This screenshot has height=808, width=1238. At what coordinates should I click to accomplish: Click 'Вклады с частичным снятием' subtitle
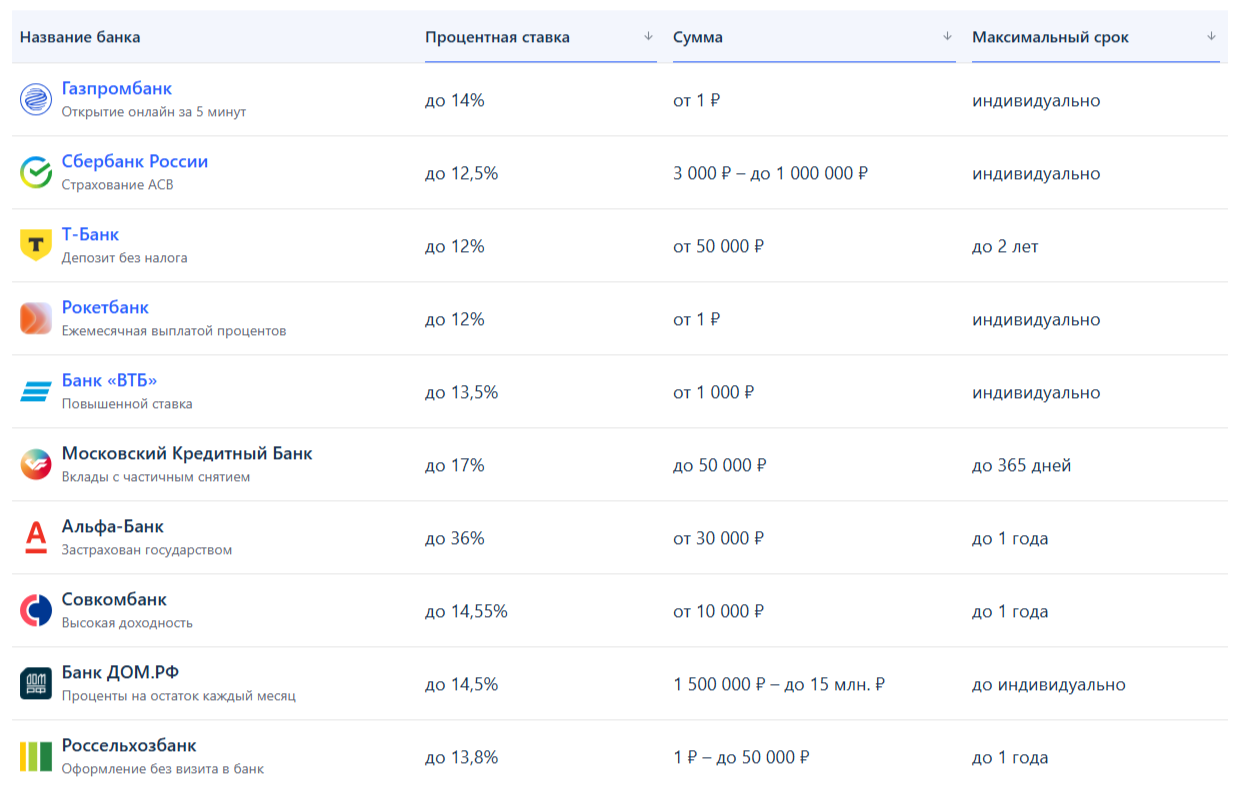coord(156,477)
